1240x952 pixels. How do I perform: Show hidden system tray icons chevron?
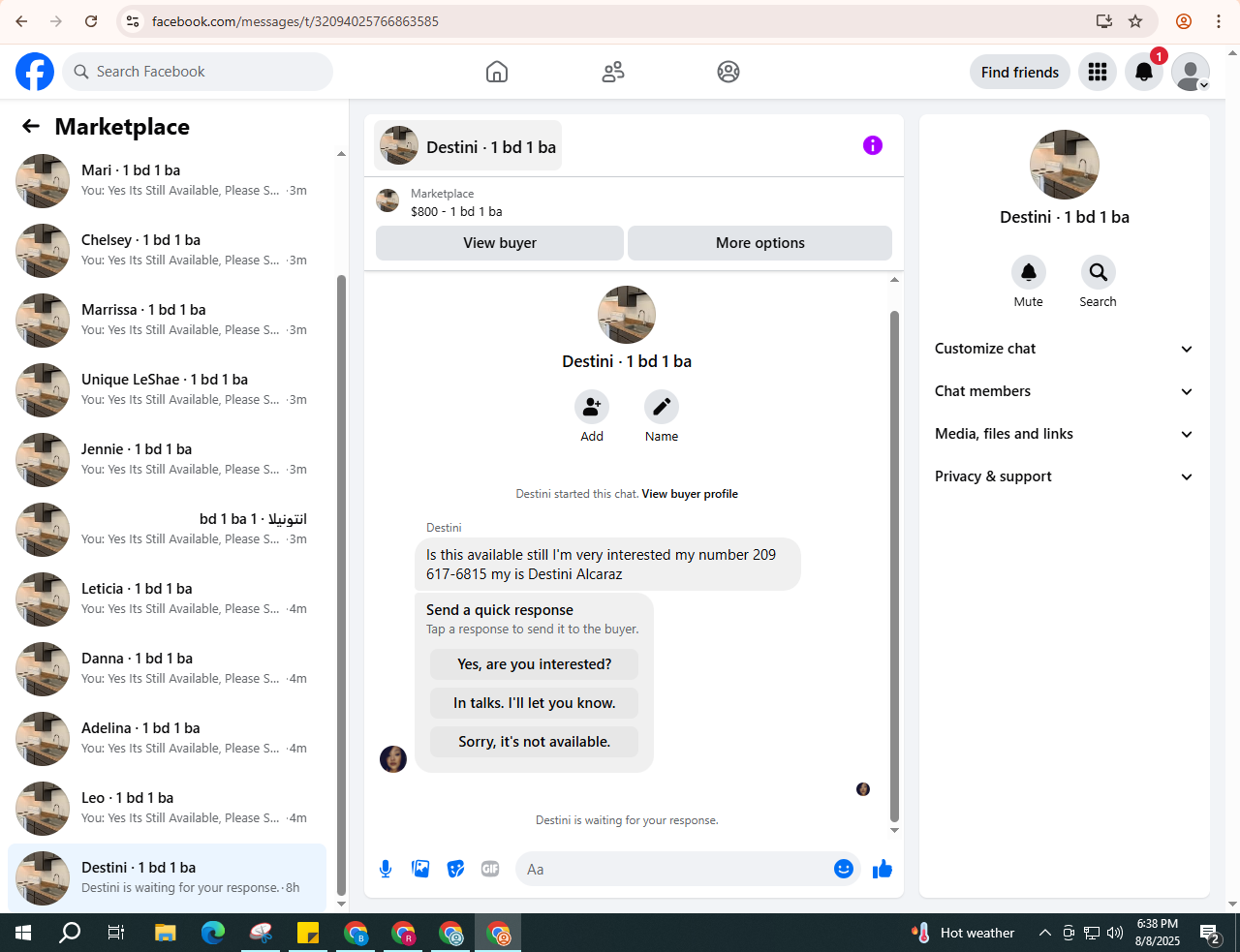coord(1044,933)
